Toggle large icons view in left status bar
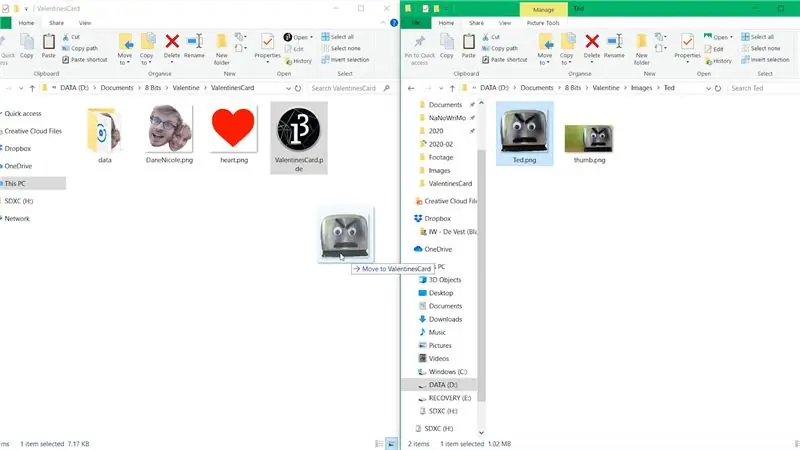This screenshot has width=800, height=450. pyautogui.click(x=391, y=444)
